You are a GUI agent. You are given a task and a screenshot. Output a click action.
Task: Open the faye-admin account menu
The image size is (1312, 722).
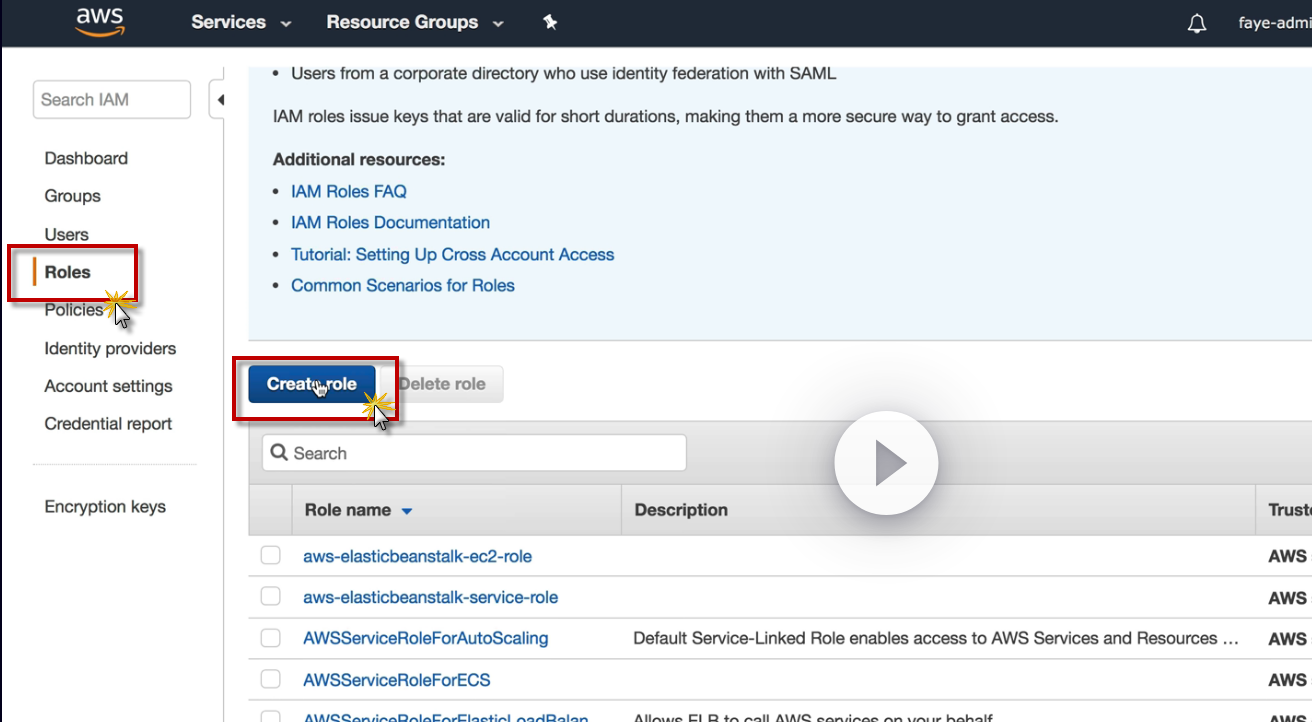[x=1274, y=23]
